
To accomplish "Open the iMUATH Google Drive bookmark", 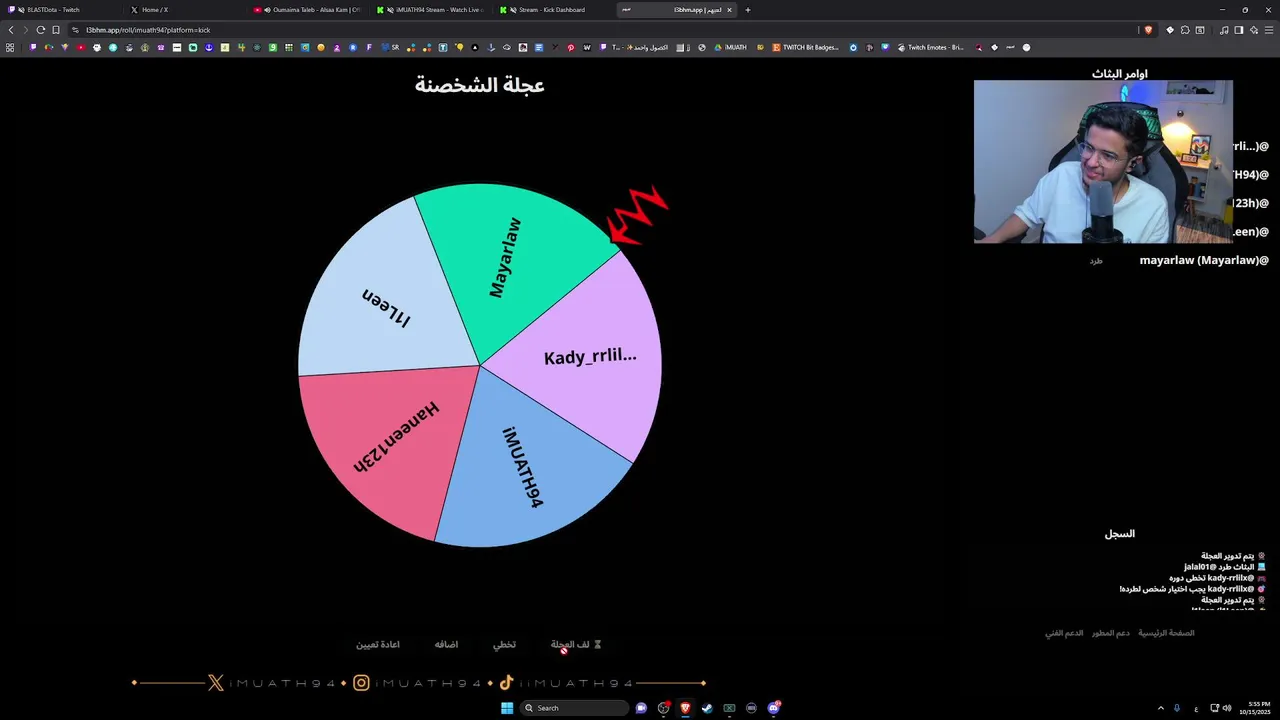I will 730,47.
